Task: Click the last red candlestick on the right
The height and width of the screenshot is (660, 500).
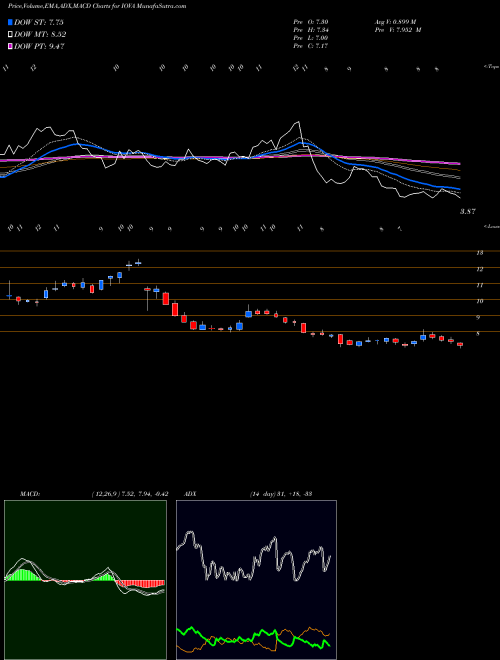Action: point(460,345)
